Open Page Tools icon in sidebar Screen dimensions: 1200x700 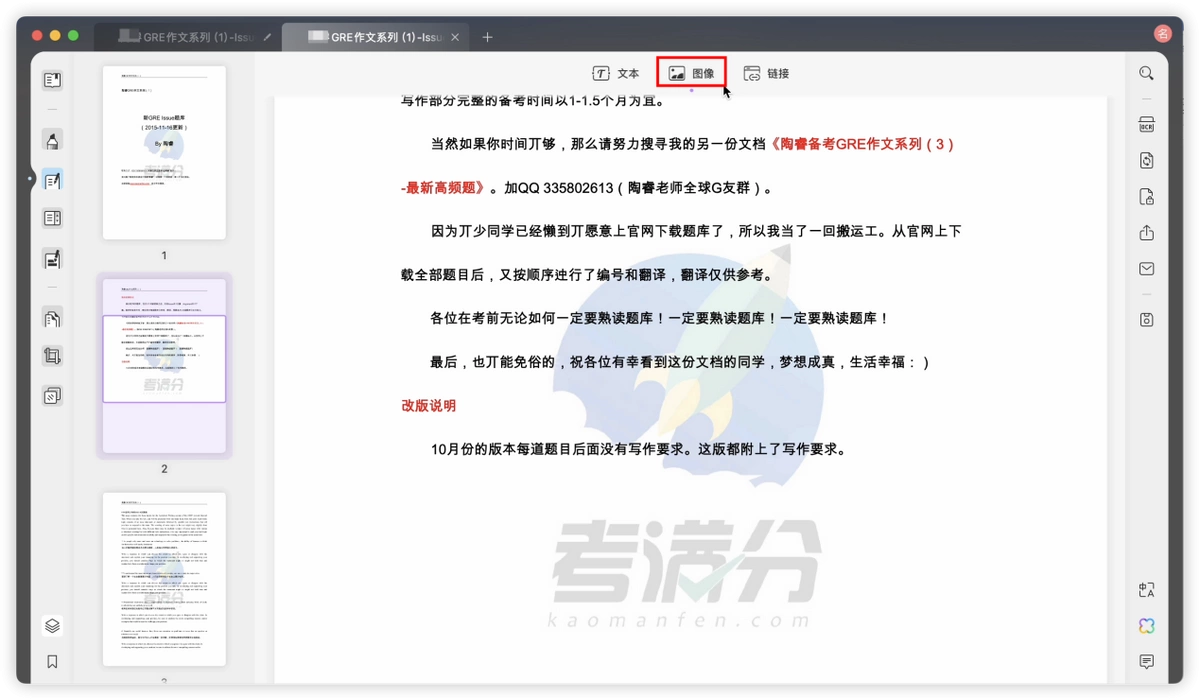click(52, 318)
